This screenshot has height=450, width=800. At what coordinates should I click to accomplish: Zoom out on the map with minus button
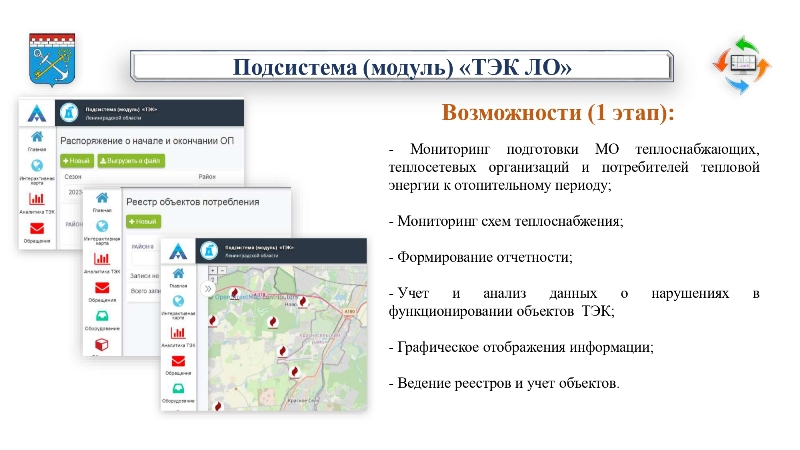pyautogui.click(x=222, y=270)
